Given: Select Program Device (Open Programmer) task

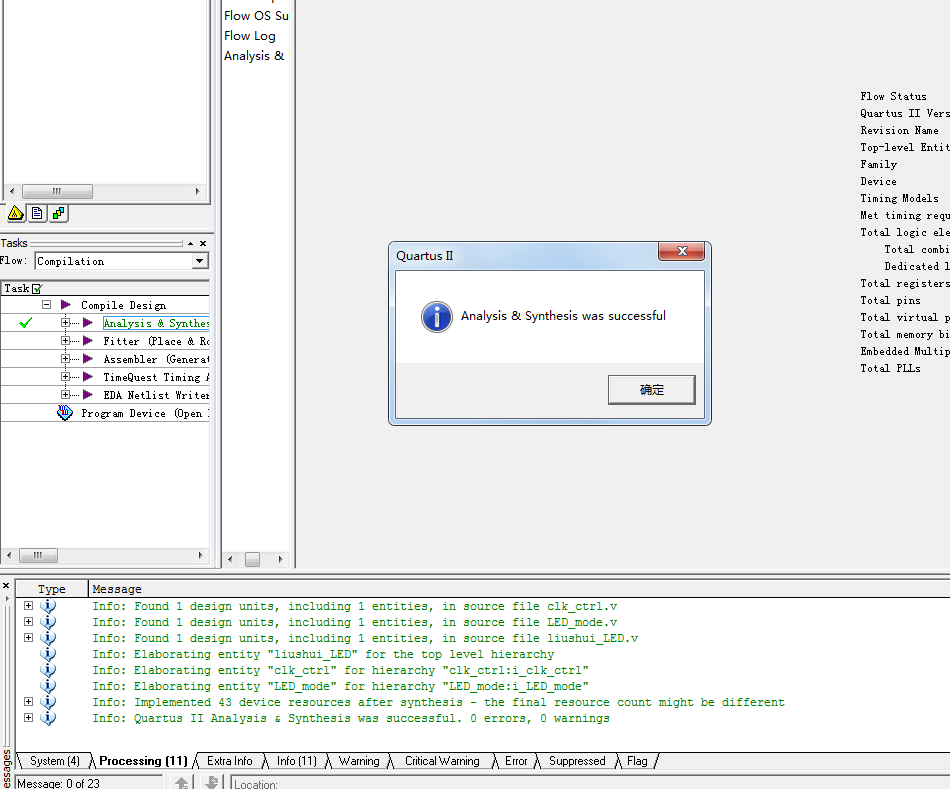Looking at the screenshot, I should pyautogui.click(x=145, y=413).
